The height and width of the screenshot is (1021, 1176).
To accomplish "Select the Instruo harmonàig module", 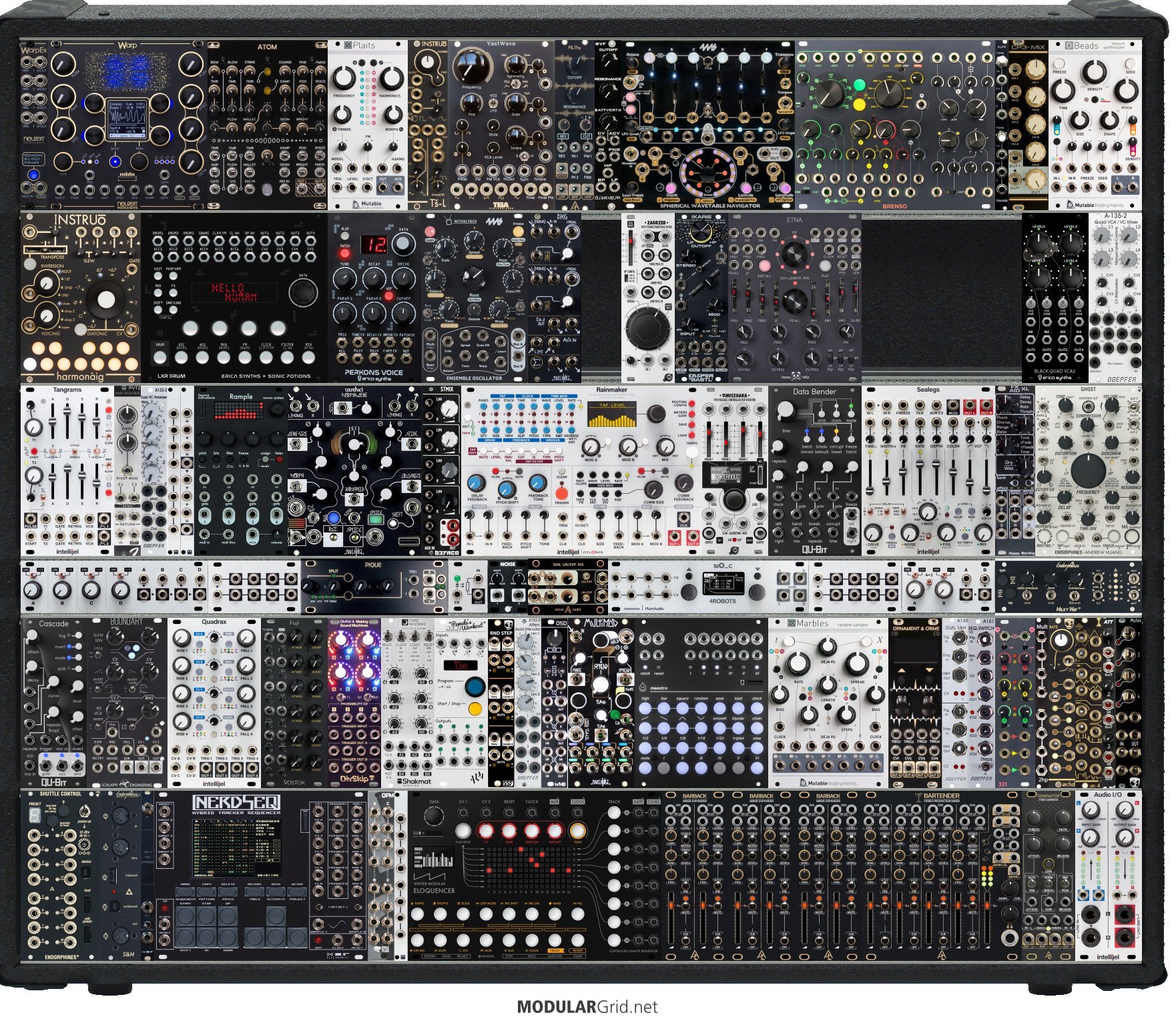I will tap(81, 298).
